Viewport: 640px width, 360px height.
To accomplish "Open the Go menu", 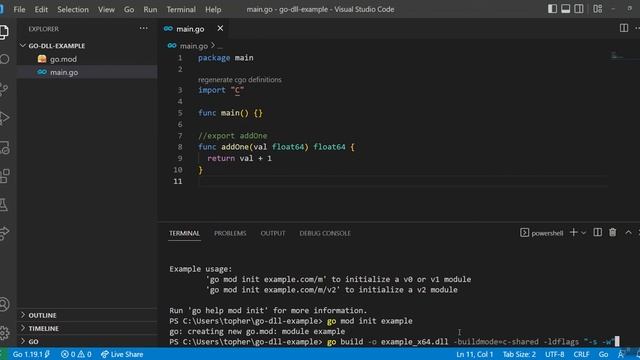I will pyautogui.click(x=129, y=9).
